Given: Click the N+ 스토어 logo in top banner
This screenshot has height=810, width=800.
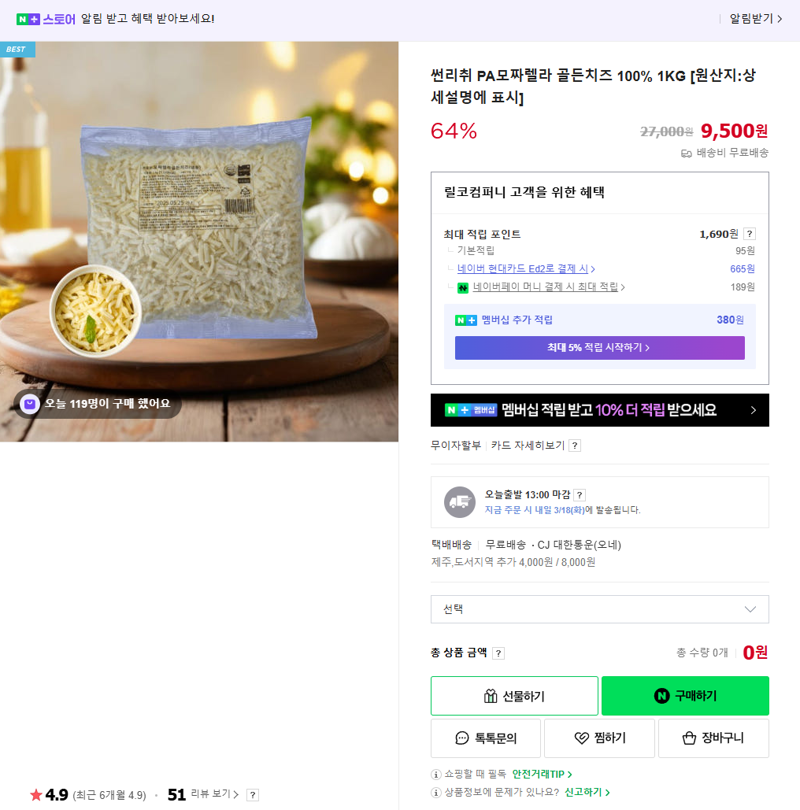Looking at the screenshot, I should click(x=46, y=20).
